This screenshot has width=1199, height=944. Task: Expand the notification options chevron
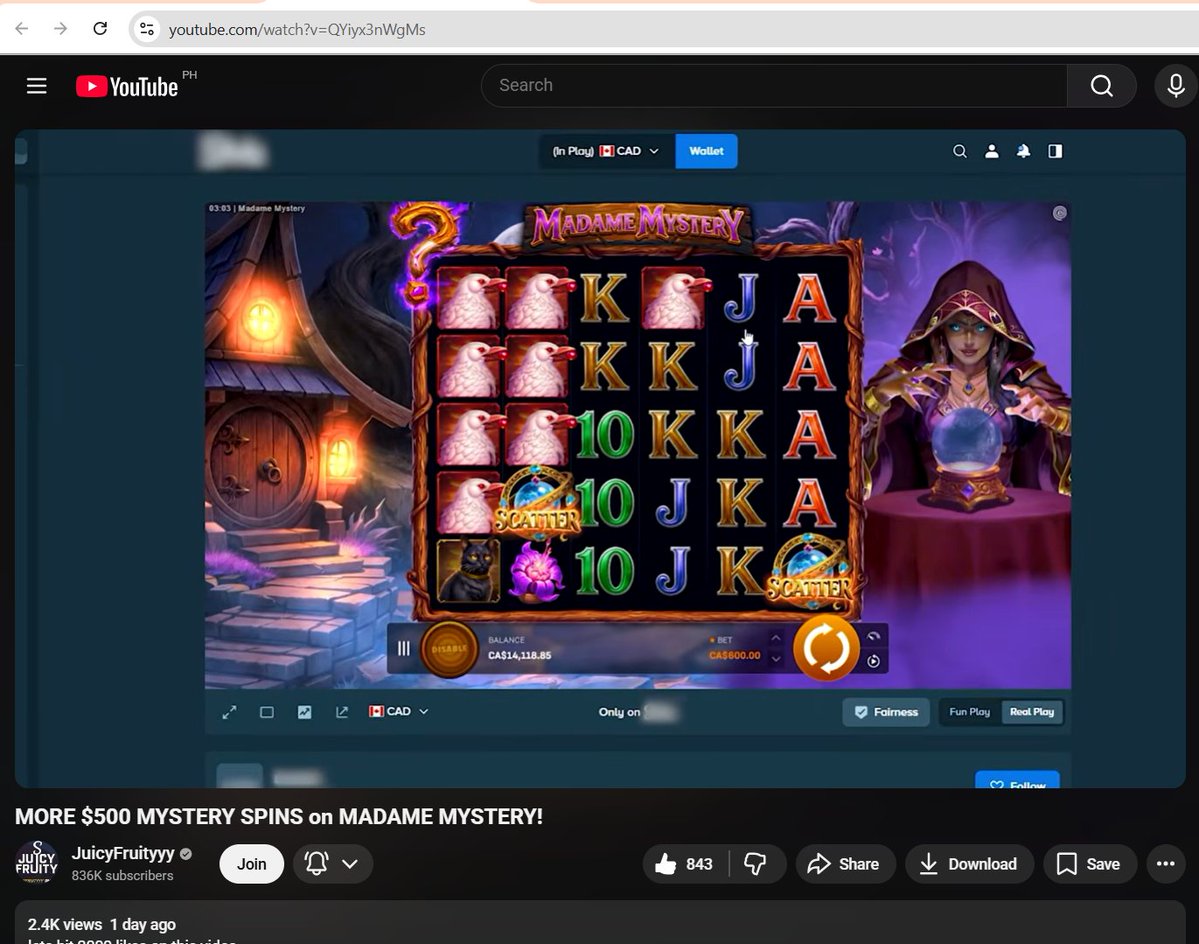click(x=350, y=864)
